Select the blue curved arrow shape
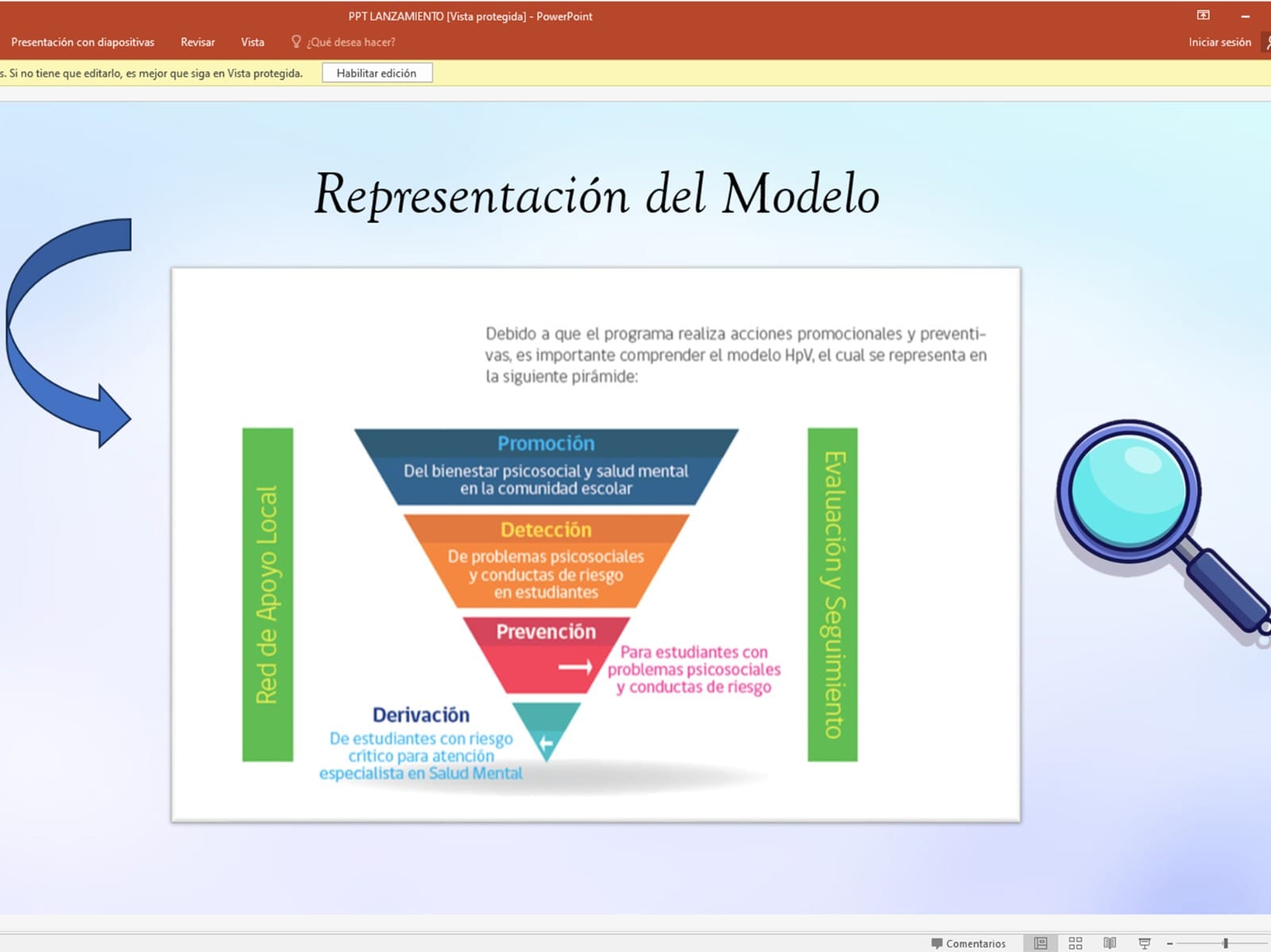The width and height of the screenshot is (1271, 952). pos(69,333)
